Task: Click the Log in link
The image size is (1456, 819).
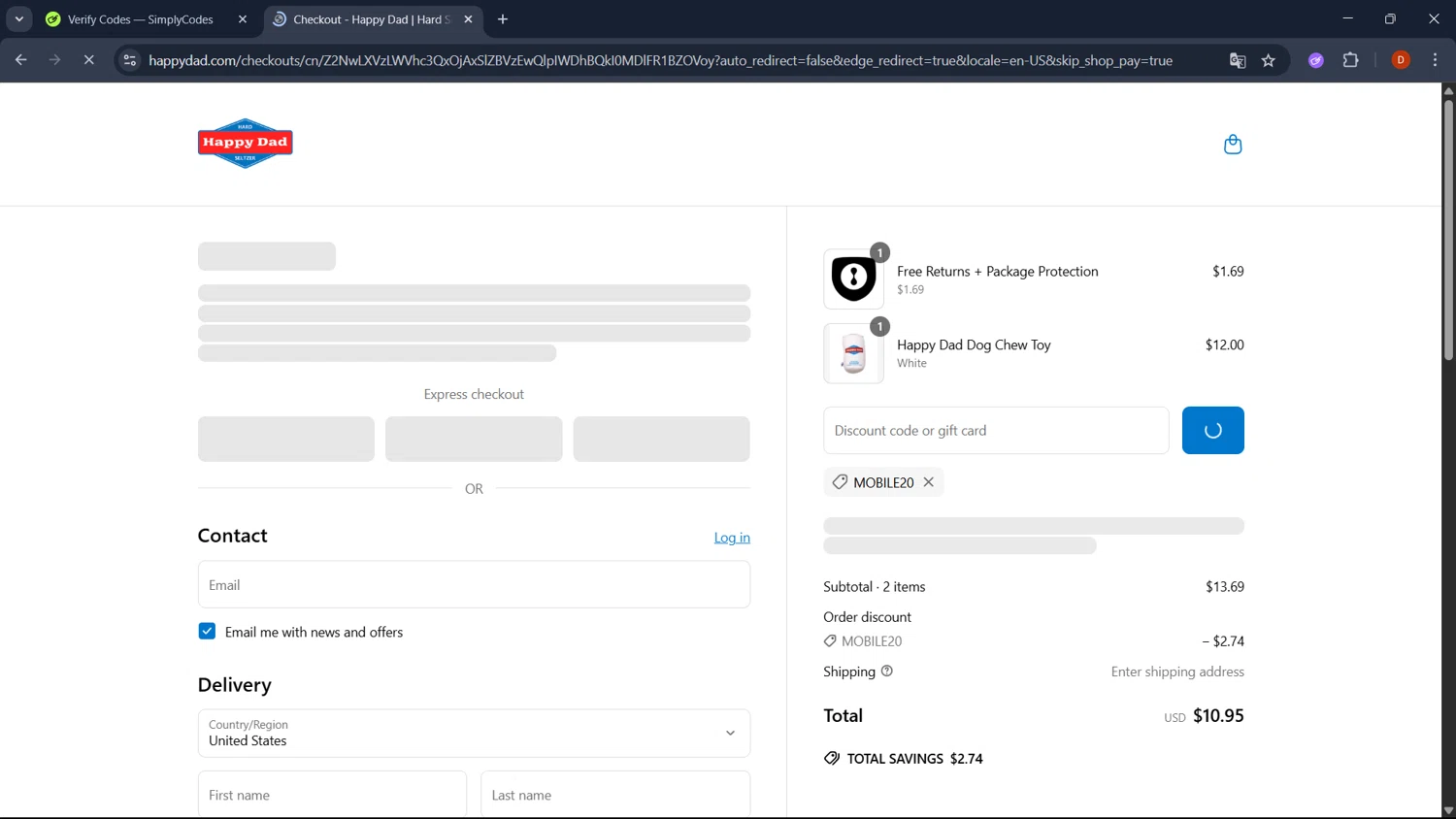Action: pos(732,538)
